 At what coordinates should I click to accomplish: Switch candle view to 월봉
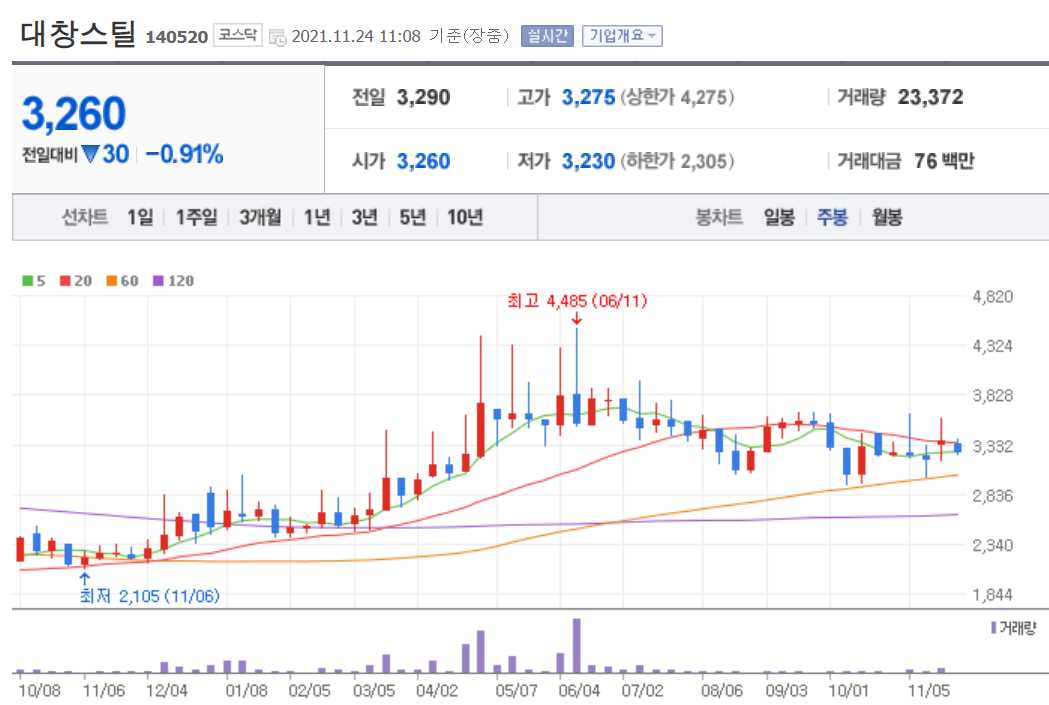(887, 217)
